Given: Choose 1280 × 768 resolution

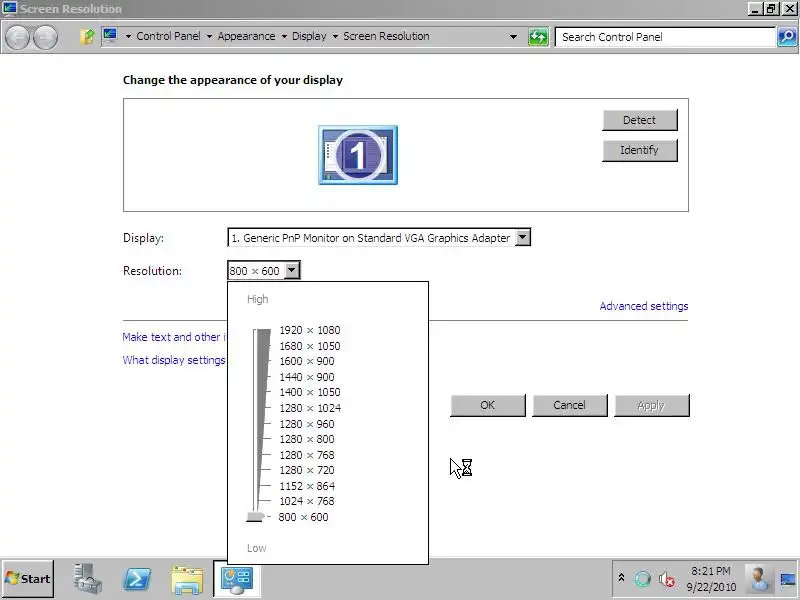Looking at the screenshot, I should (x=307, y=455).
